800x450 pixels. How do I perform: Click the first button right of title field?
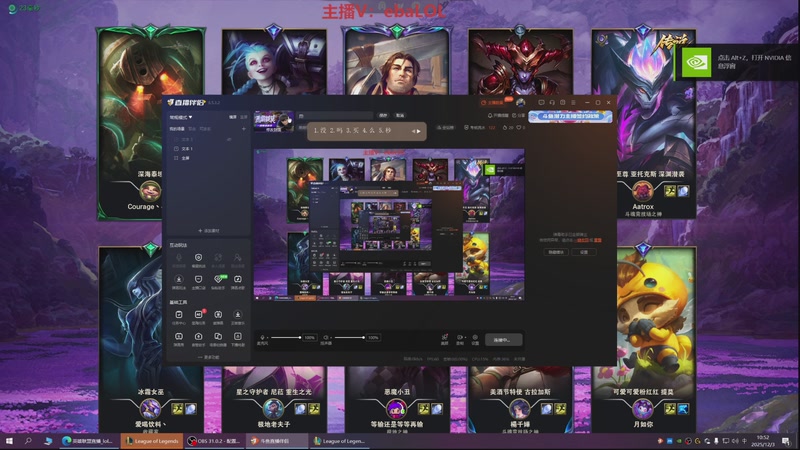(383, 116)
